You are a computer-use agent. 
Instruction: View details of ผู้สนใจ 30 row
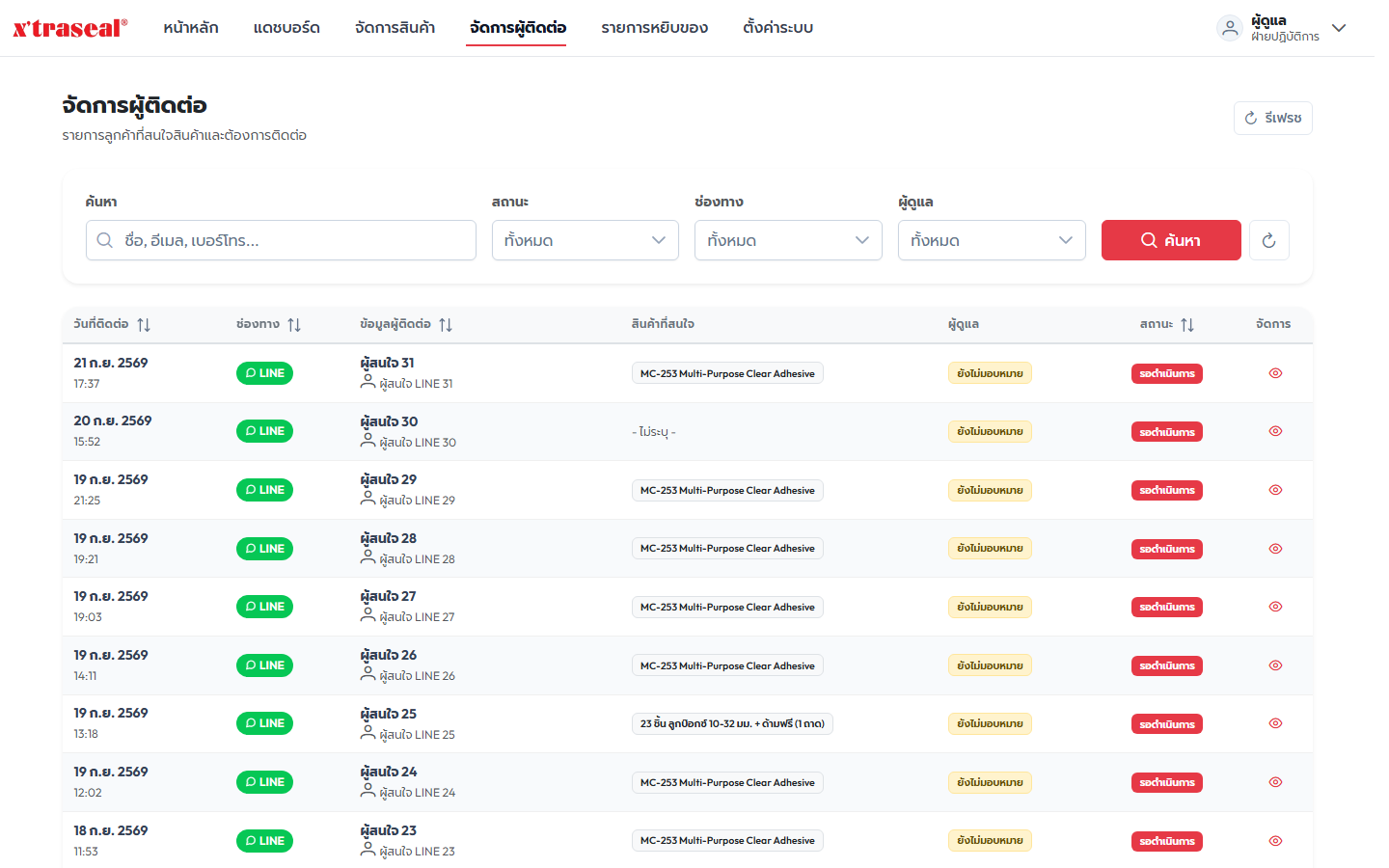1275,431
